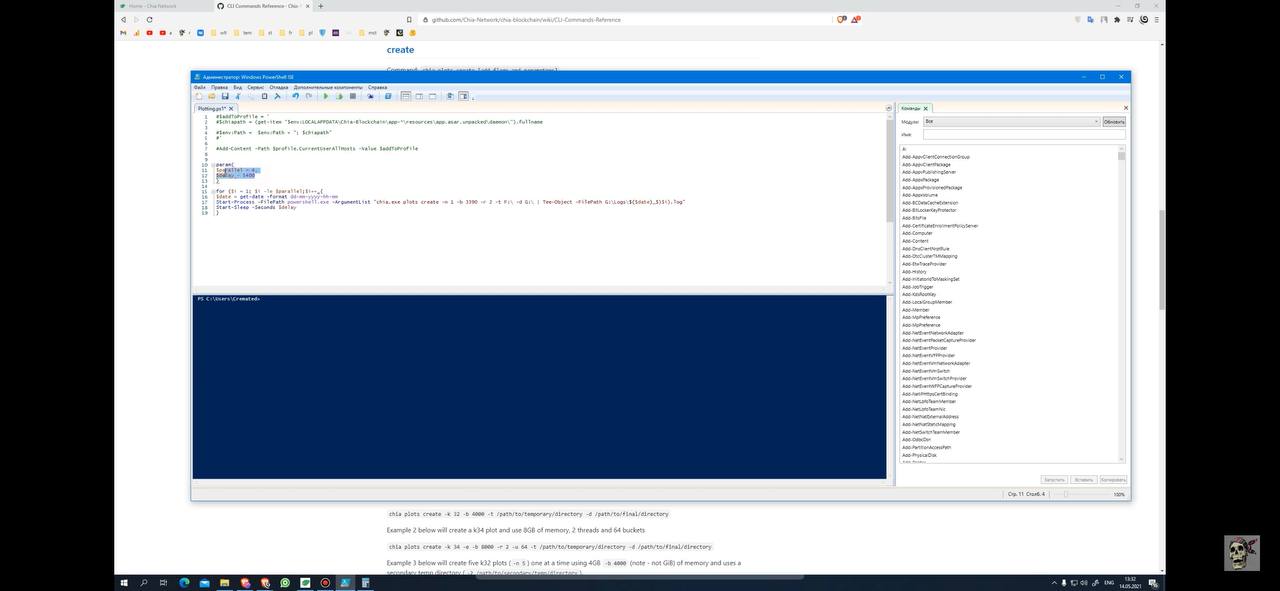Image resolution: width=1280 pixels, height=591 pixels.
Task: Click the Запустить button
Action: [1054, 480]
